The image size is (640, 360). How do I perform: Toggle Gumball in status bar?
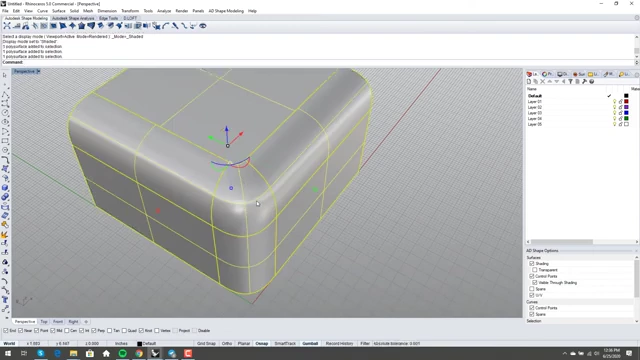click(310, 344)
